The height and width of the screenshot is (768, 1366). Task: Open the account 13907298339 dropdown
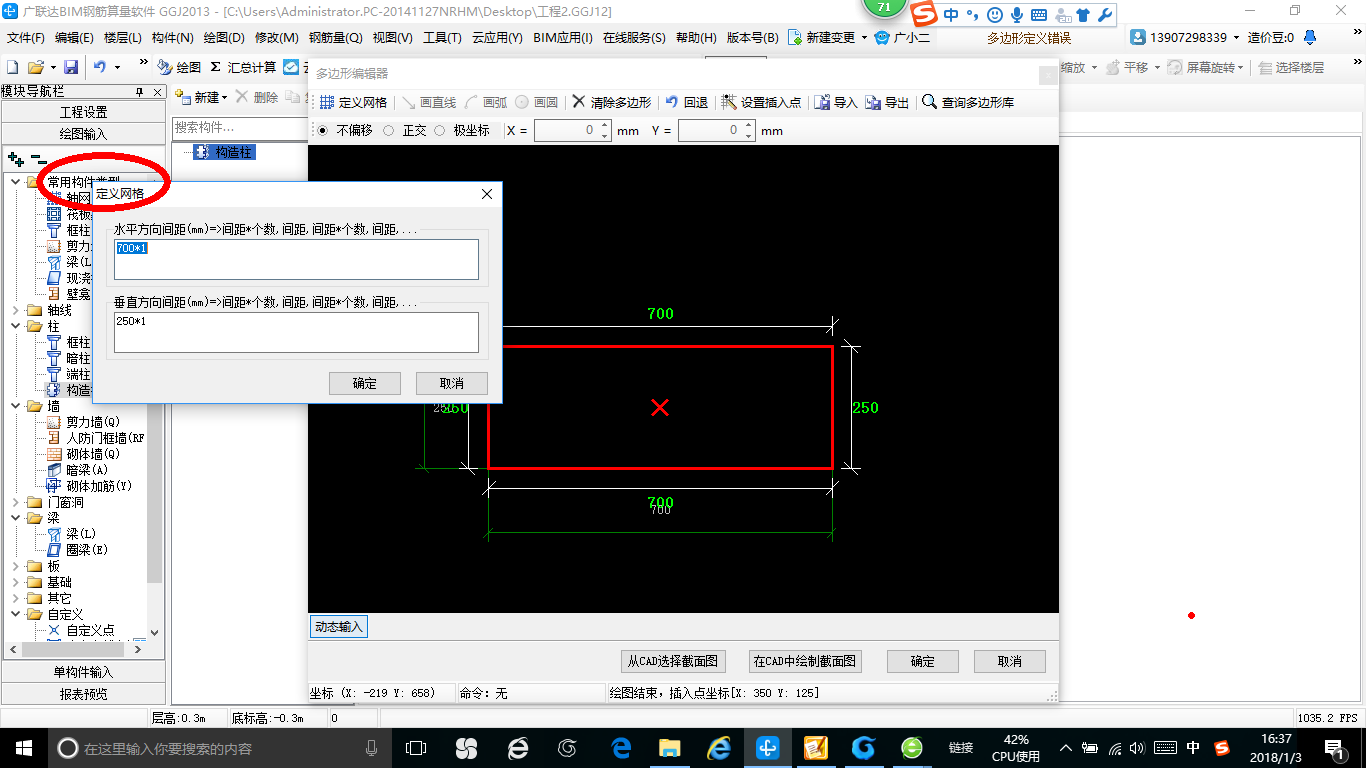pyautogui.click(x=1235, y=37)
